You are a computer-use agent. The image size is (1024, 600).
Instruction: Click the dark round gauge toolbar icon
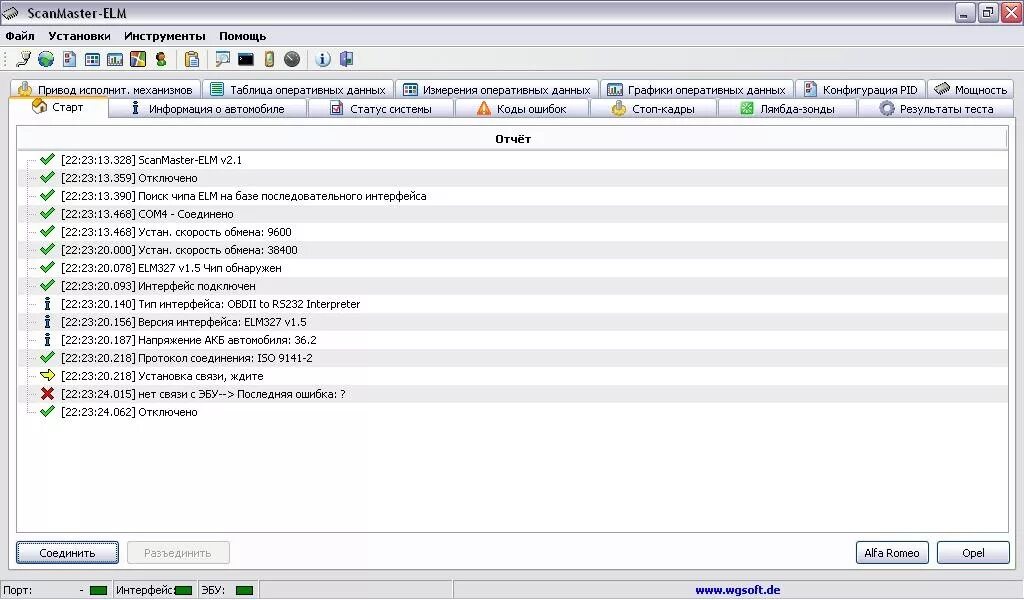tap(292, 59)
